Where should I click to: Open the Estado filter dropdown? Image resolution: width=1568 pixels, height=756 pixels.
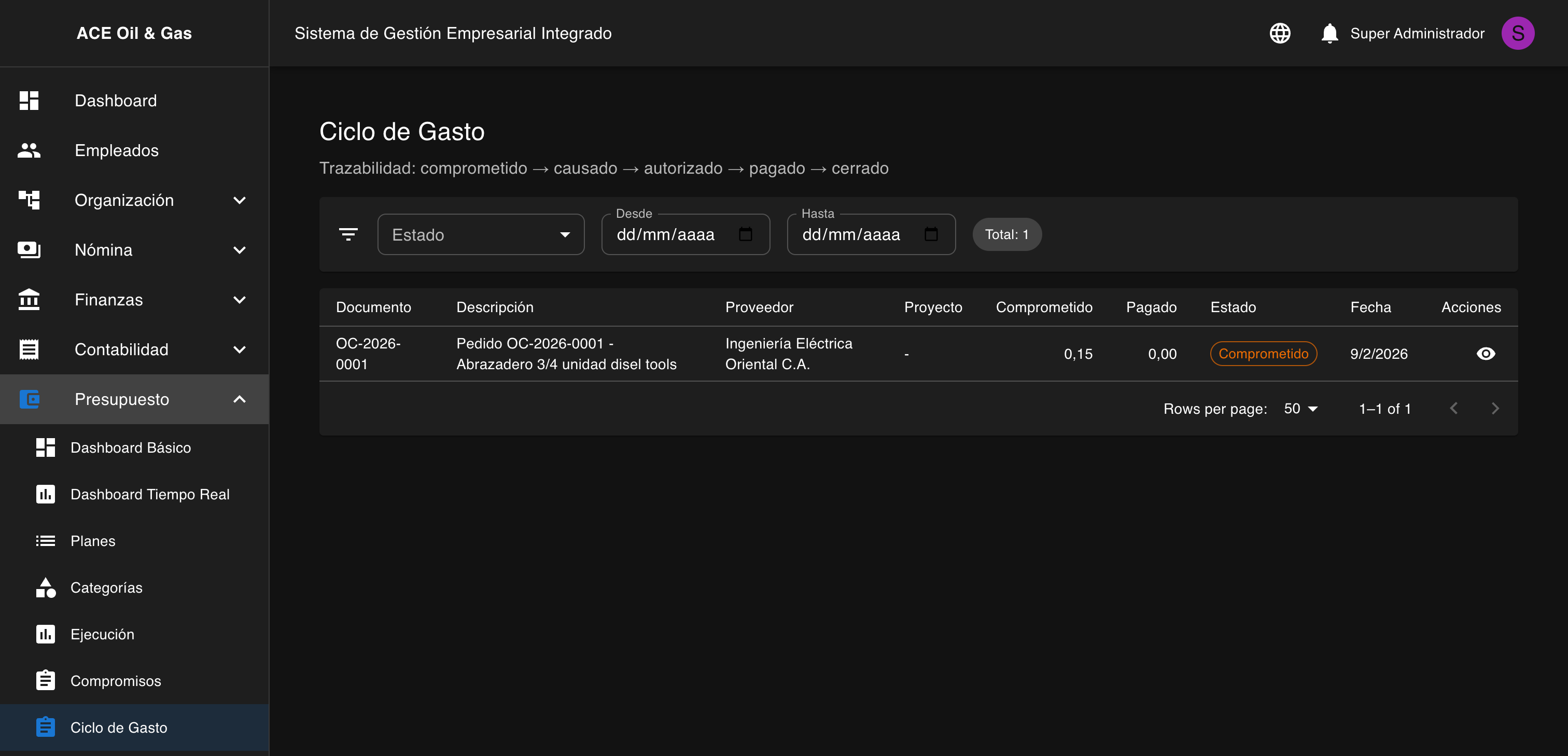click(481, 234)
